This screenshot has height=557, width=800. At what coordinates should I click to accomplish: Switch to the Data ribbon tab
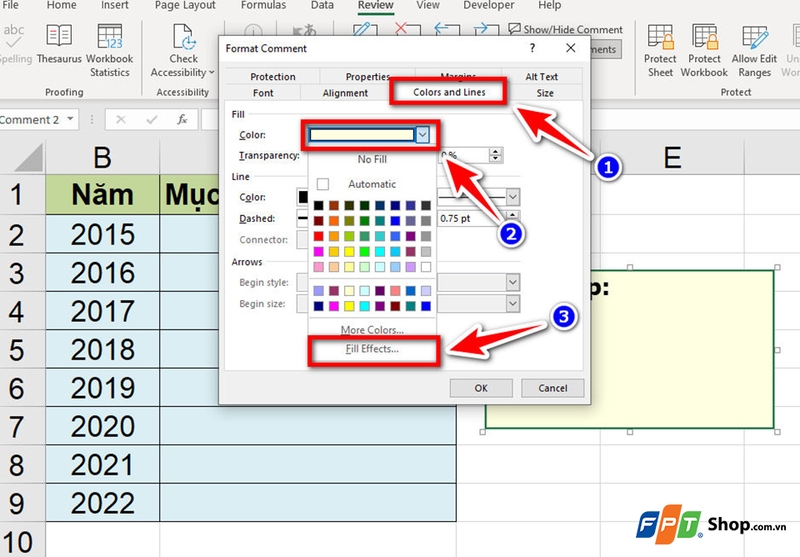[x=322, y=5]
